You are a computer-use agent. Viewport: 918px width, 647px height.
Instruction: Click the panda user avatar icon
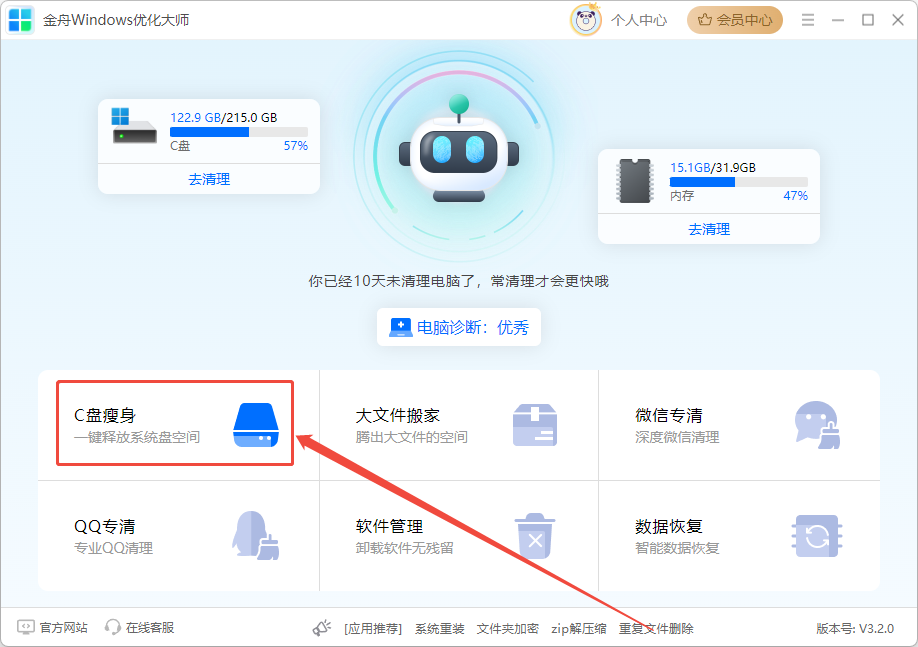585,20
